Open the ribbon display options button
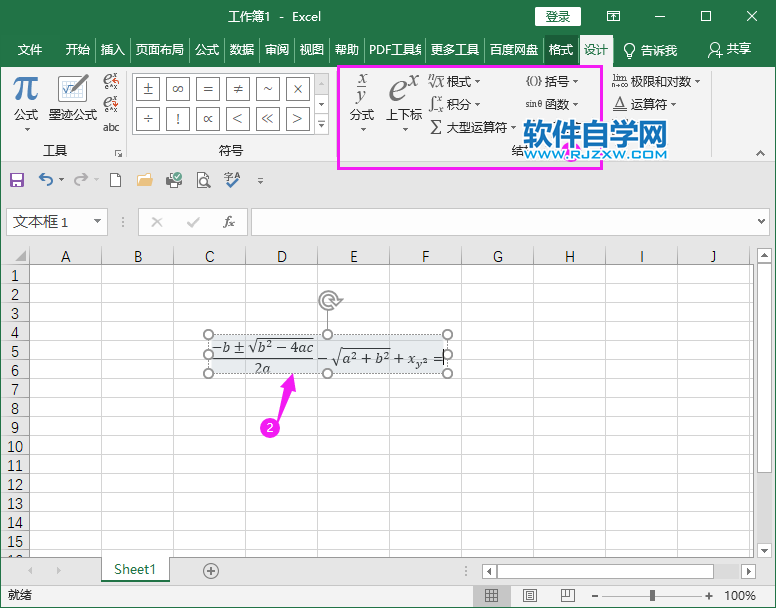 coord(613,16)
